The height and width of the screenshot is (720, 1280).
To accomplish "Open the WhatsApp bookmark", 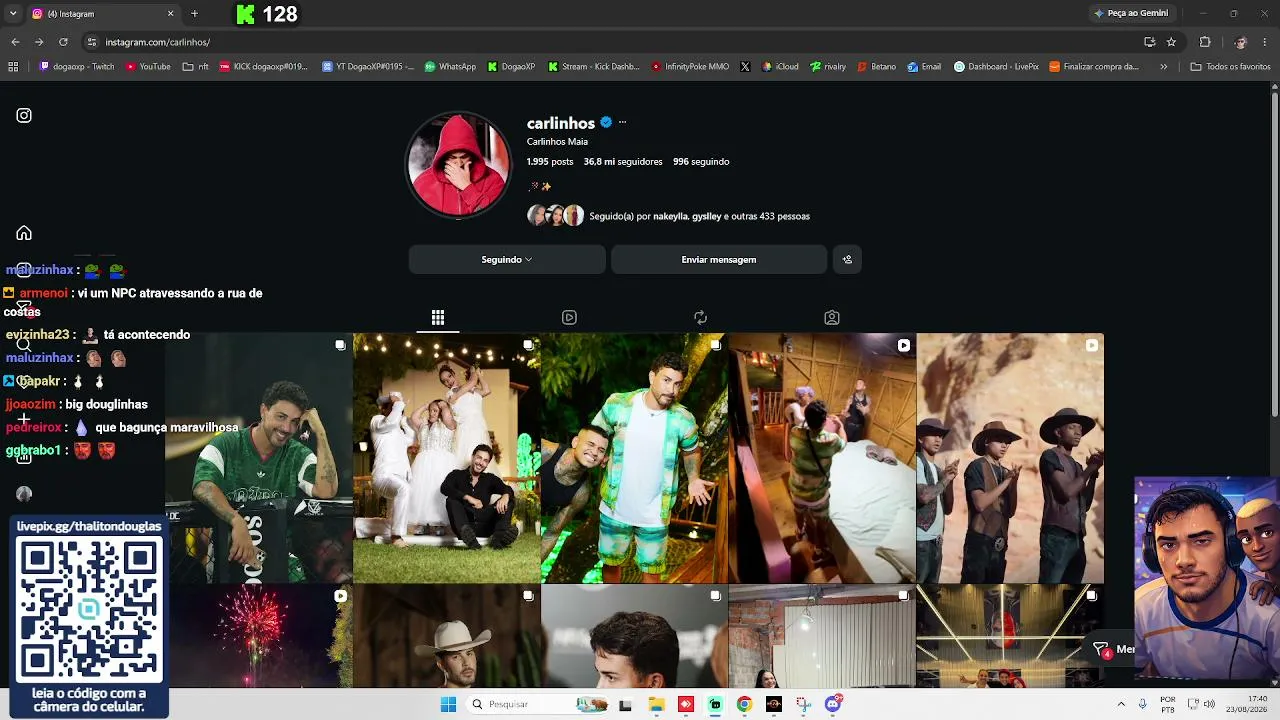I will click(450, 67).
